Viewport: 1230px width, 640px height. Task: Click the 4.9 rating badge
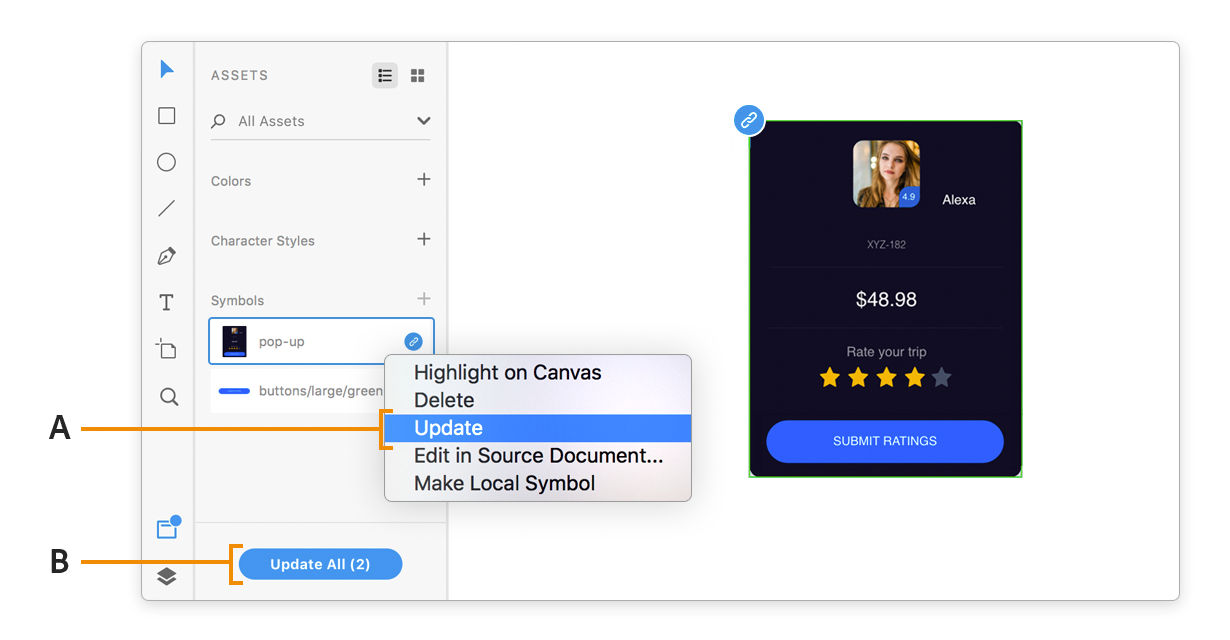tap(909, 197)
